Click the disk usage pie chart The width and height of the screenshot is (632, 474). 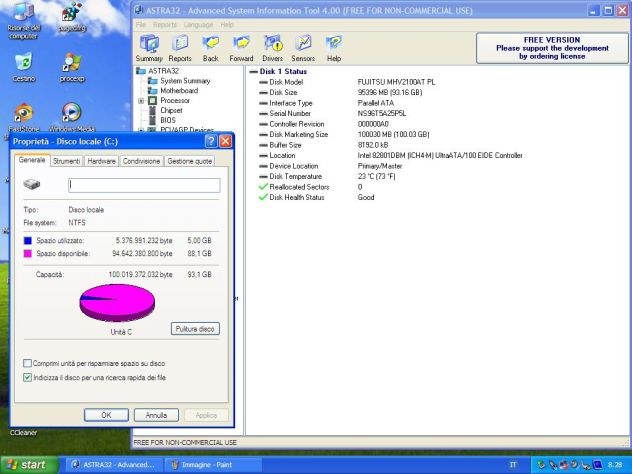point(117,303)
